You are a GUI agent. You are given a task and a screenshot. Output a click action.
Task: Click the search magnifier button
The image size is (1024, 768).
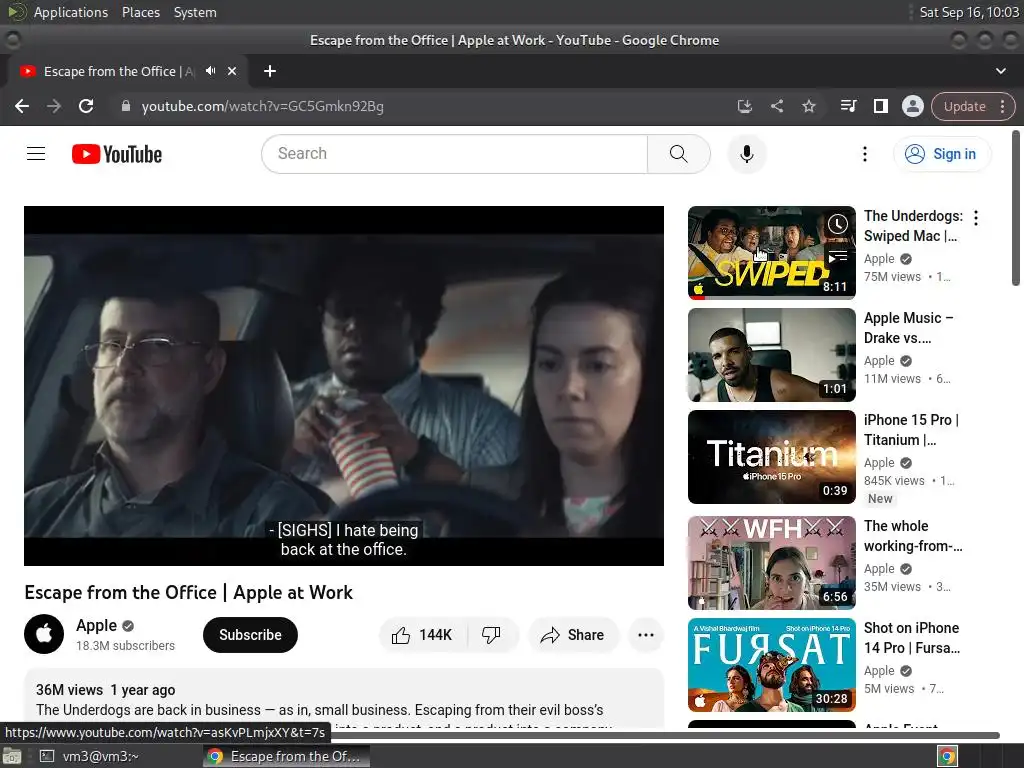click(x=679, y=154)
